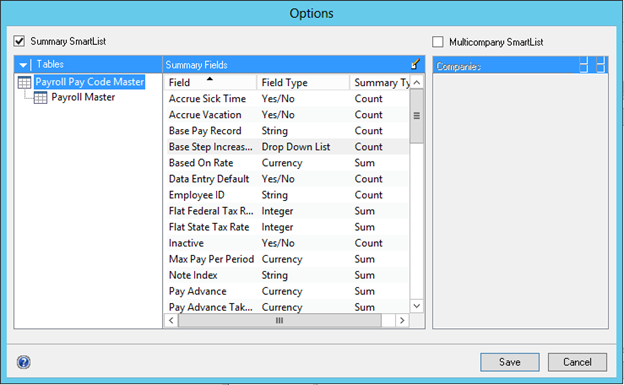
Task: Select the Base Pay Record field
Action: point(205,131)
